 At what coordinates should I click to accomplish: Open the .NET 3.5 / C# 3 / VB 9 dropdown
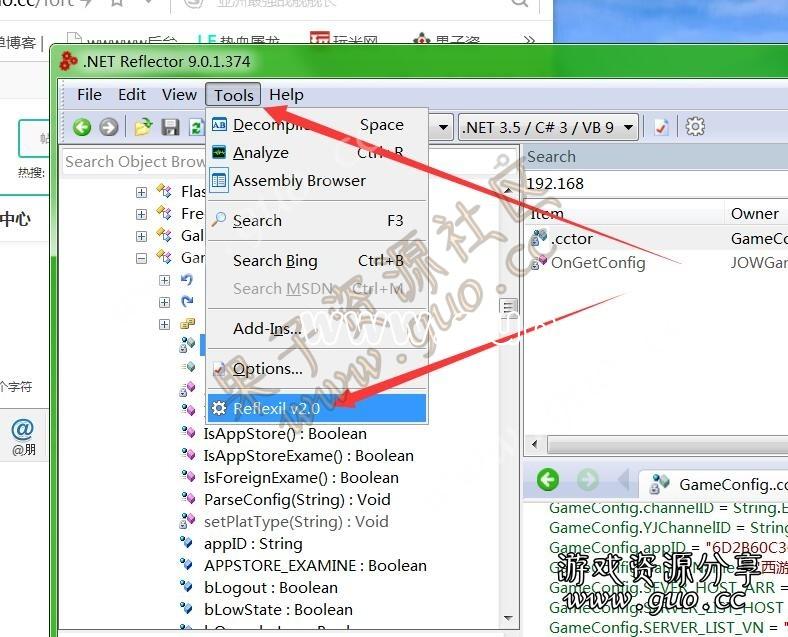(x=549, y=127)
